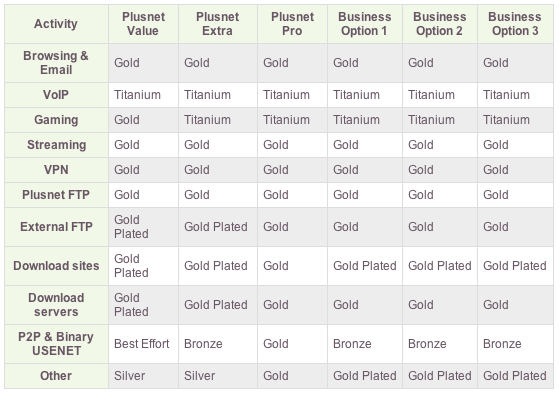
Task: Click the Plusnet FTP row label
Action: pyautogui.click(x=56, y=195)
